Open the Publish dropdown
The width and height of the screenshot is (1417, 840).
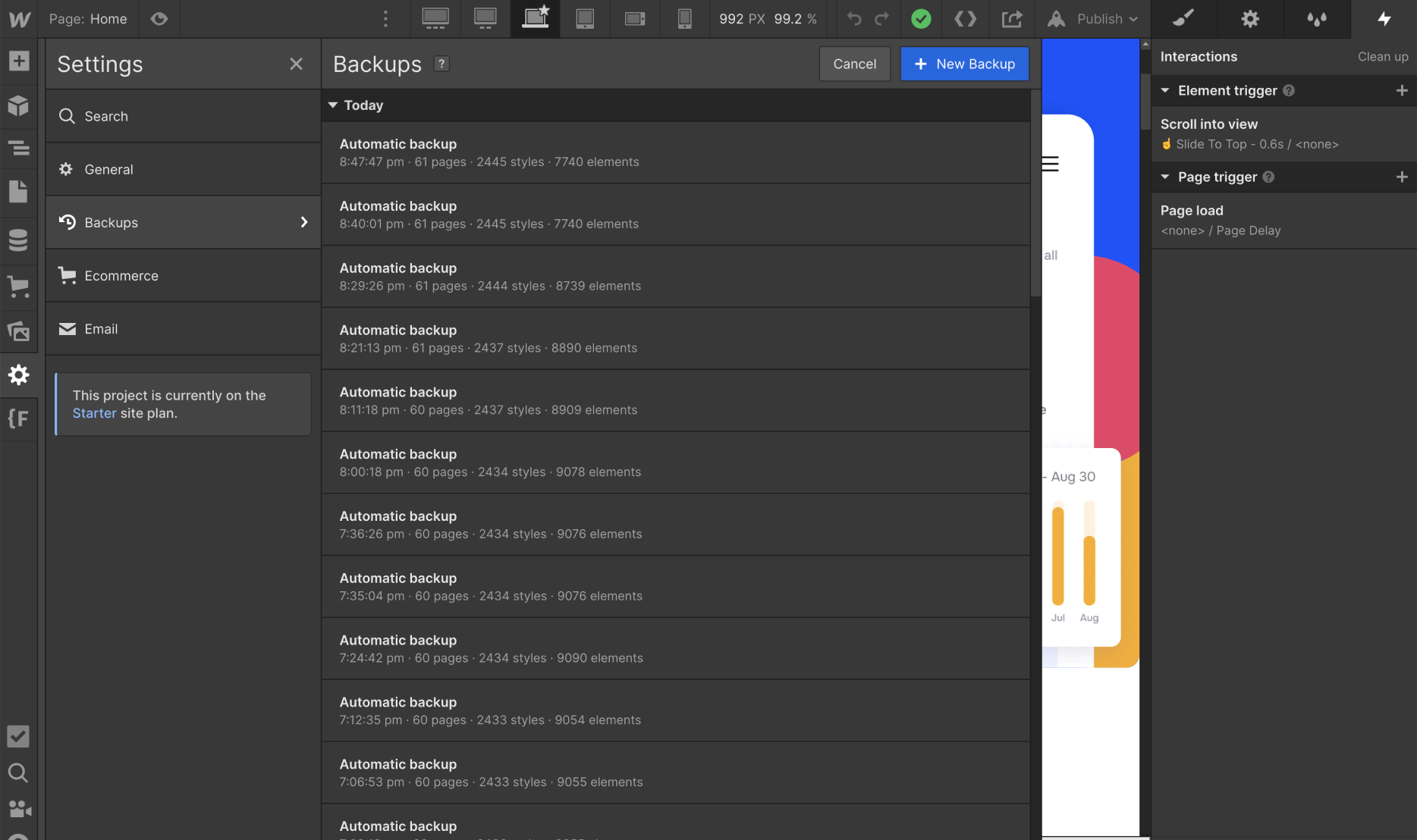pyautogui.click(x=1093, y=19)
